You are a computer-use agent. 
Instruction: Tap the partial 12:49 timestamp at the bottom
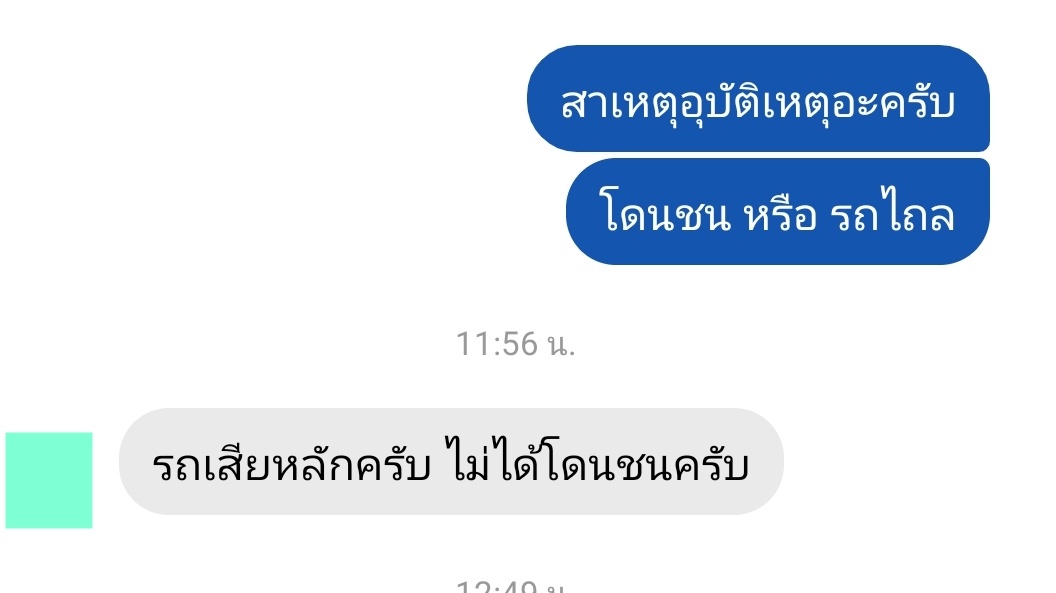512,587
